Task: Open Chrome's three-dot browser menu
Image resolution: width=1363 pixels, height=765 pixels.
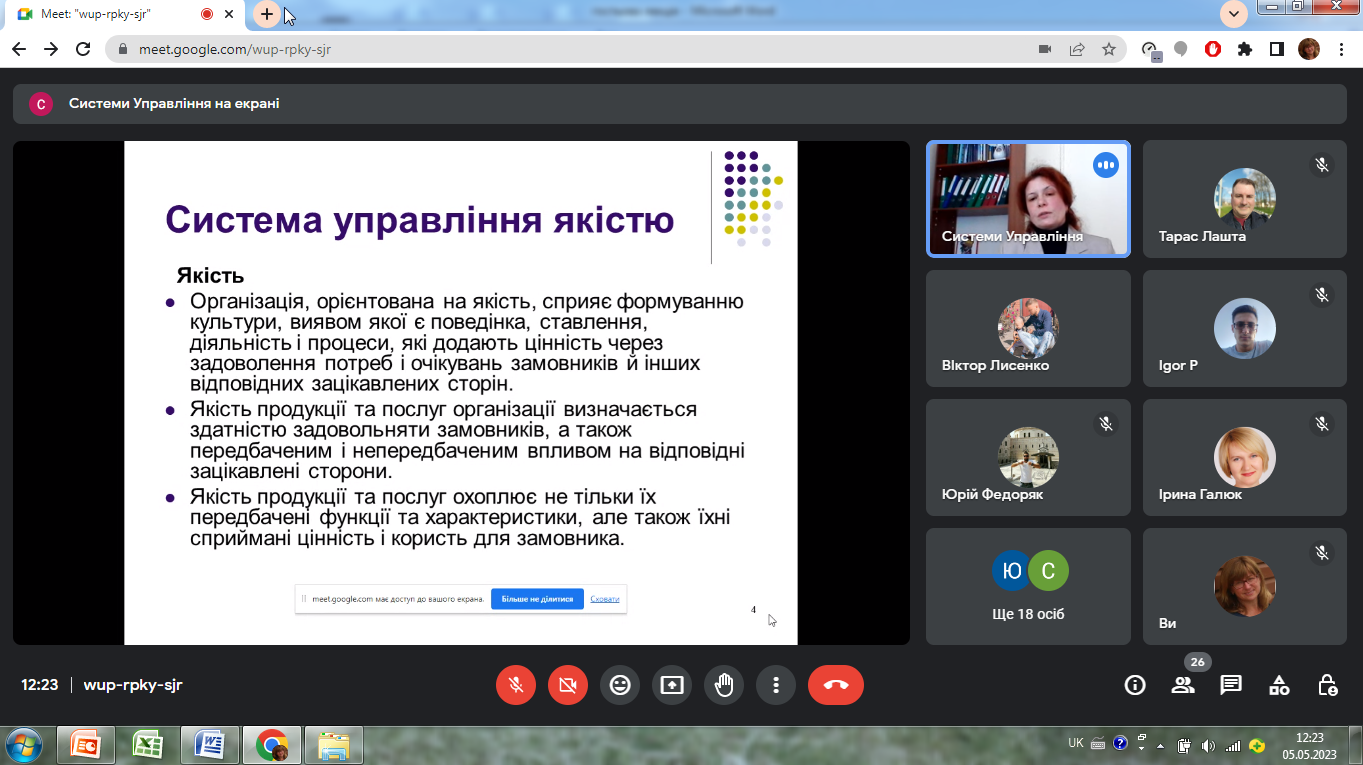Action: pos(1341,49)
